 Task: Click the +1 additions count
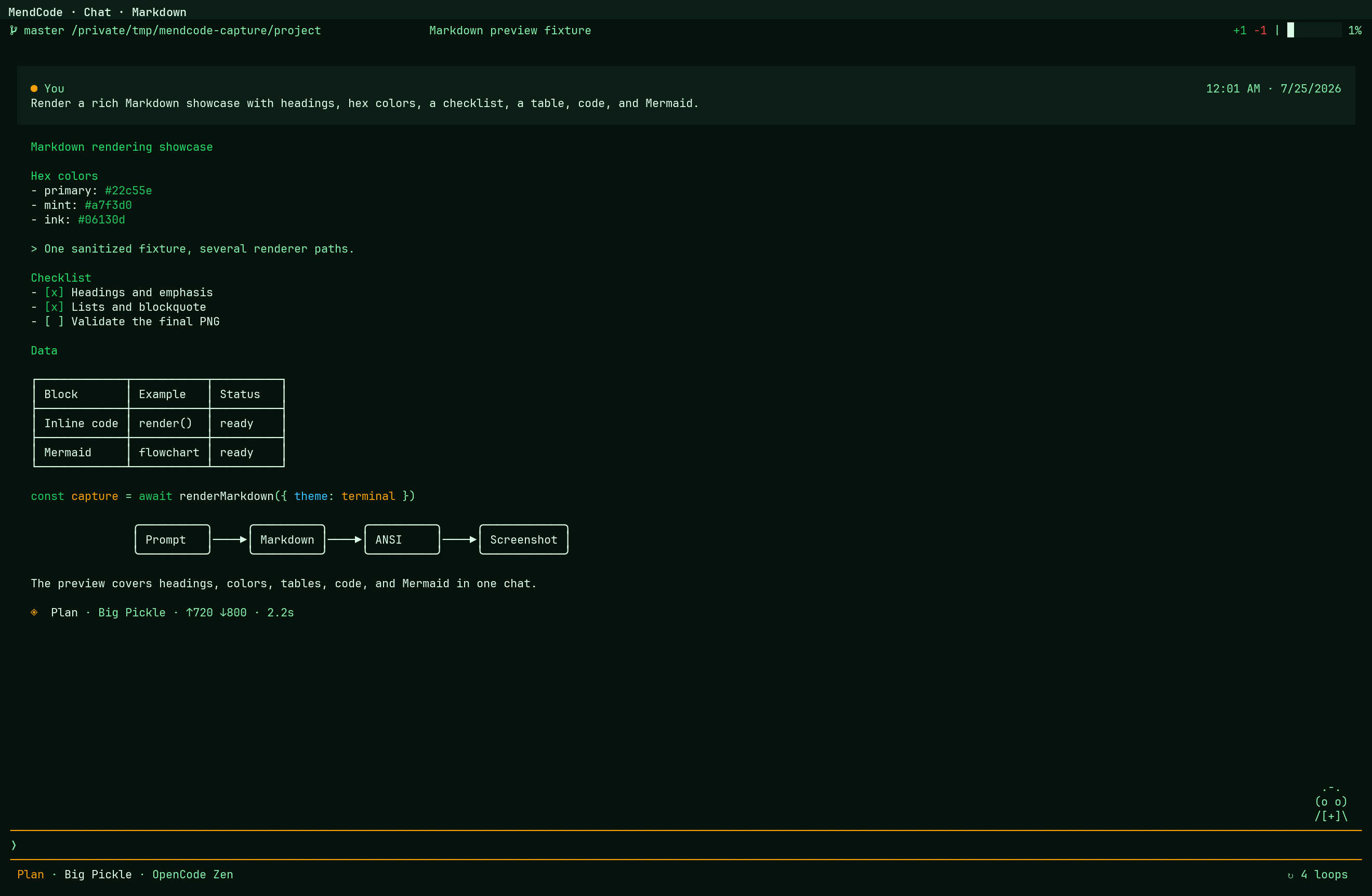coord(1239,31)
